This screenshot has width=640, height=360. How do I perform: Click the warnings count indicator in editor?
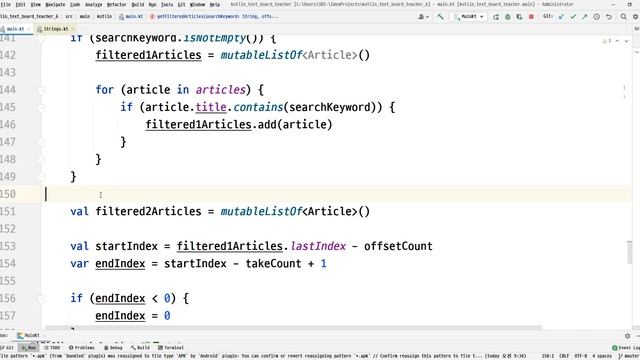click(607, 41)
